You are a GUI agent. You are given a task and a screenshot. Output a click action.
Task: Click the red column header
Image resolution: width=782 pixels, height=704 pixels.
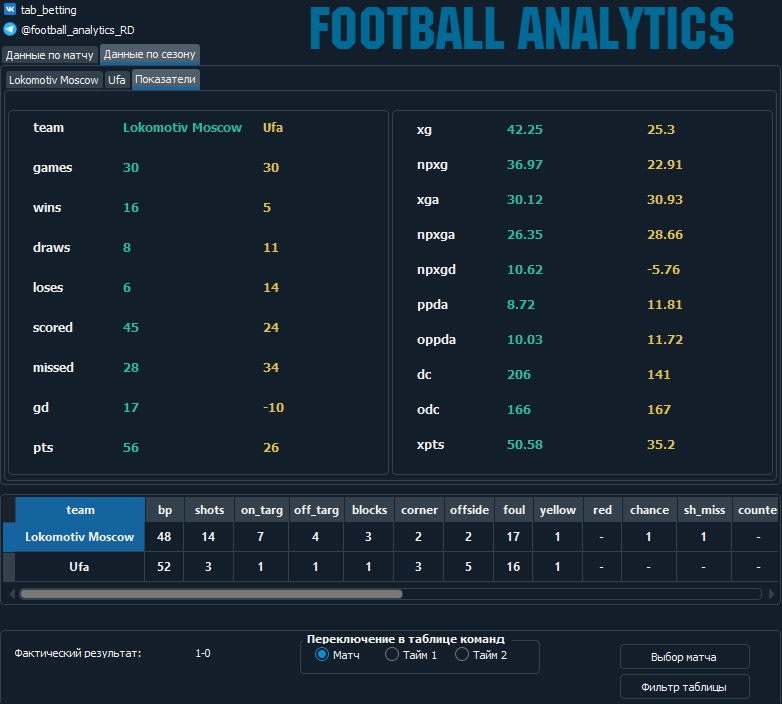[x=602, y=510]
